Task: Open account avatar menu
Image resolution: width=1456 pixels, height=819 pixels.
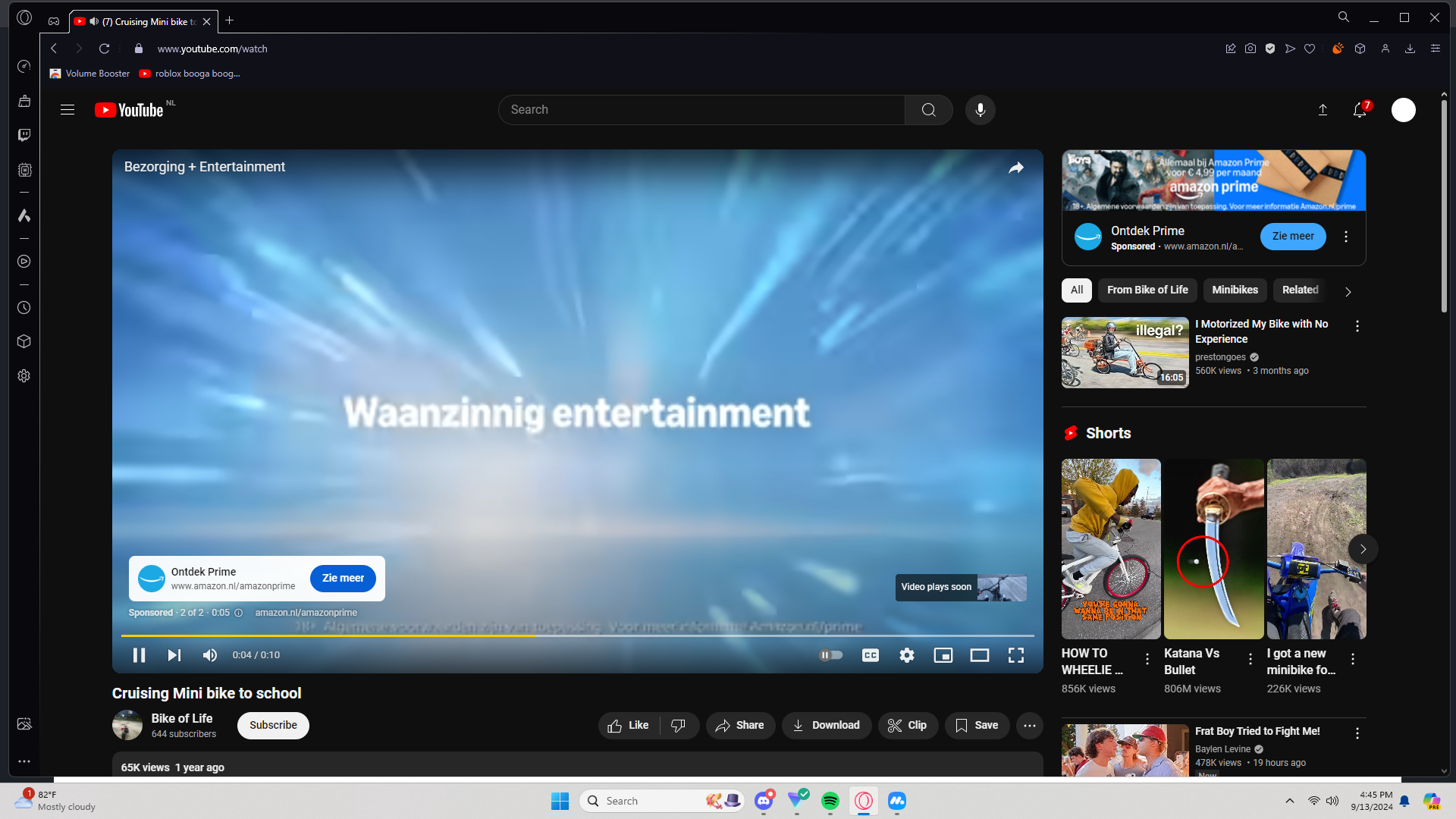Action: 1404,110
